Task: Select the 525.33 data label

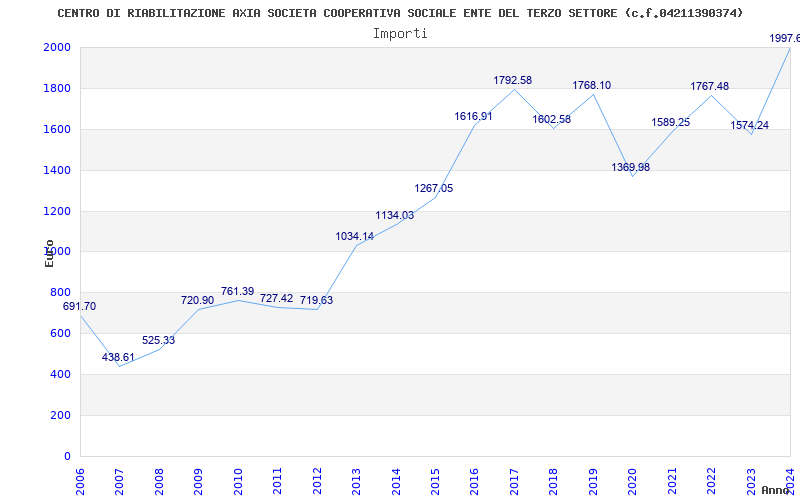Action: (158, 340)
